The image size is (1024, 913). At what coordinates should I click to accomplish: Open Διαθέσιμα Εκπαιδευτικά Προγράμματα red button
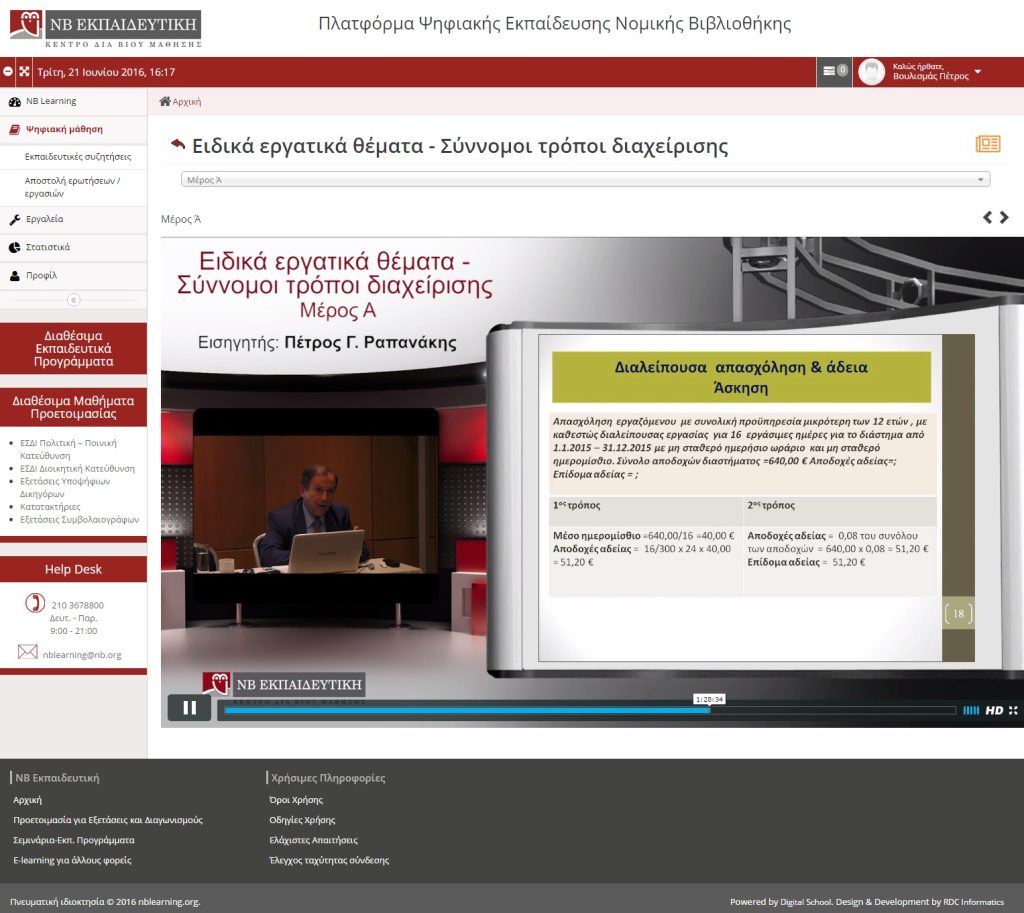(x=73, y=348)
